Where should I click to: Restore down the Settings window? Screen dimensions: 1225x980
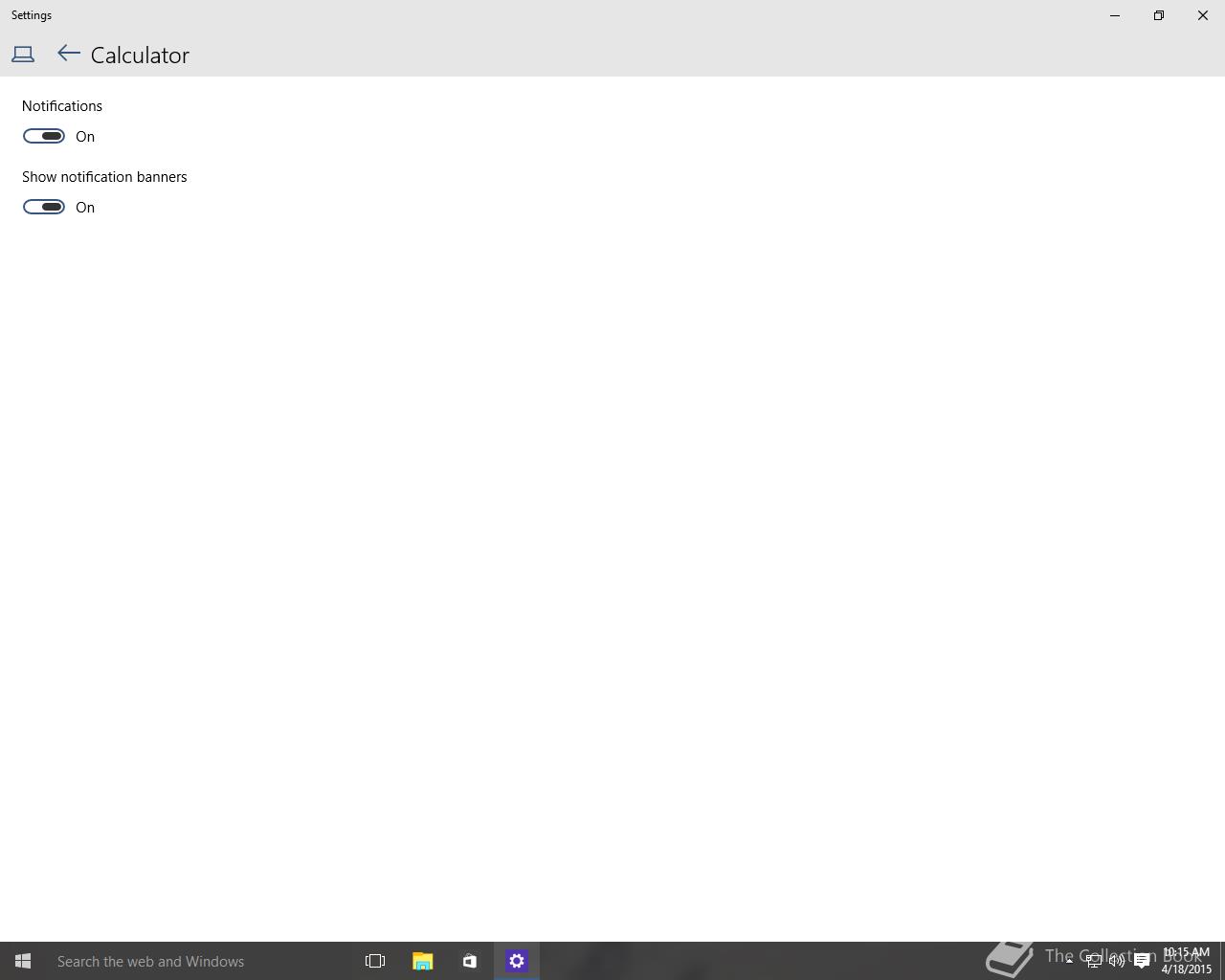coord(1159,15)
